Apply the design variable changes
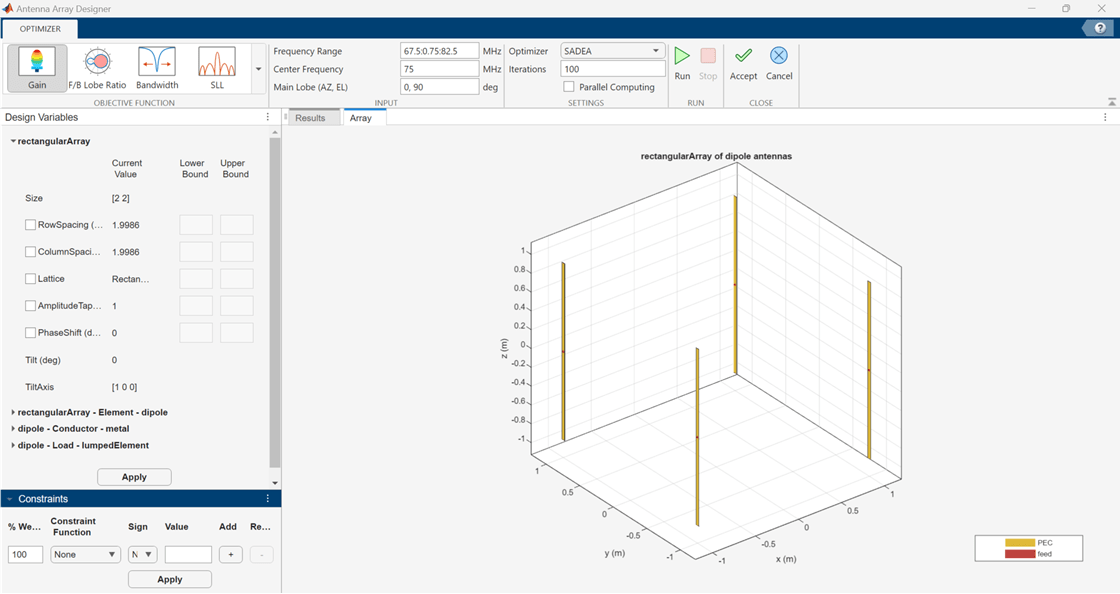This screenshot has height=594, width=1120. [134, 476]
